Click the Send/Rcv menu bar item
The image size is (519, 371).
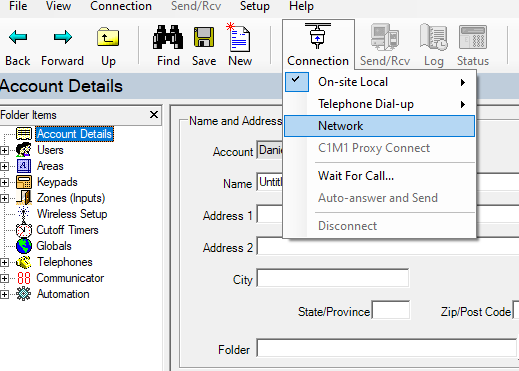pyautogui.click(x=196, y=6)
